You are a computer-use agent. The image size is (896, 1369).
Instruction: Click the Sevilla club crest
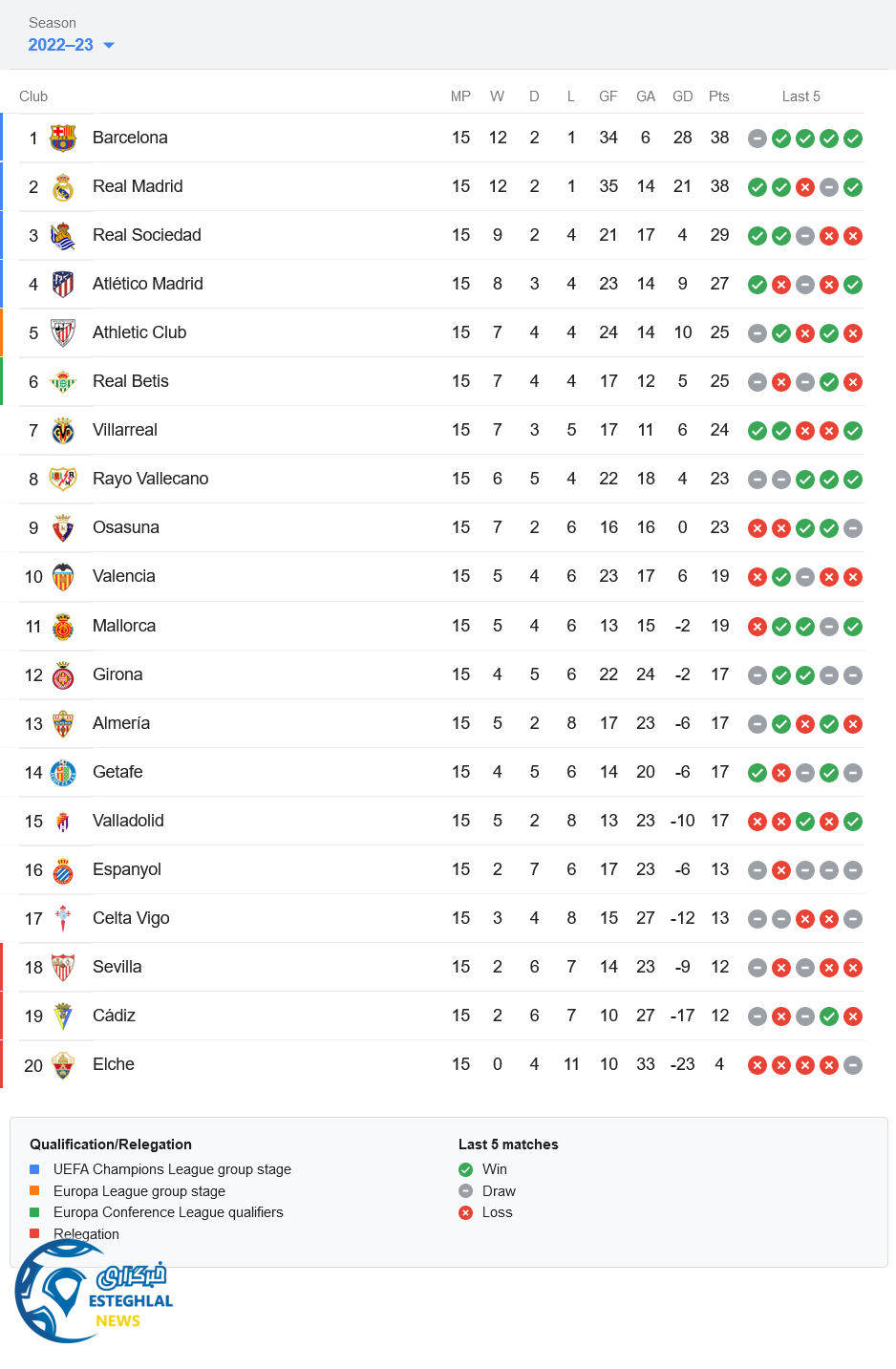coord(63,968)
